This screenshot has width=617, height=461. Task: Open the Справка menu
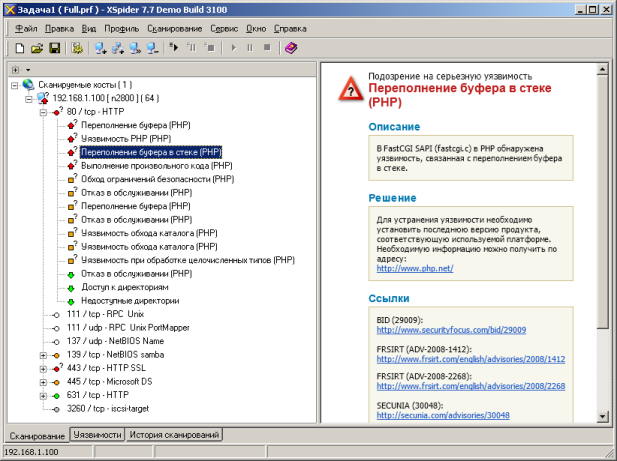click(x=290, y=29)
